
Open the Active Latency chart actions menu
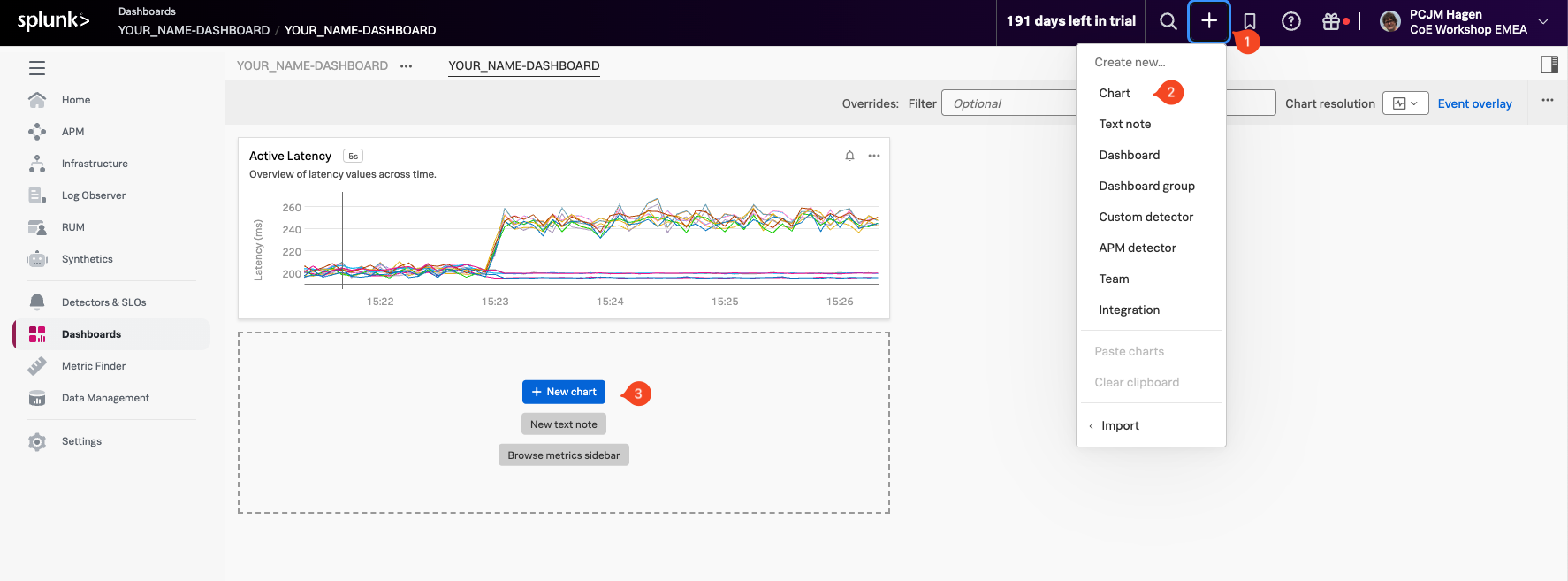pos(873,156)
